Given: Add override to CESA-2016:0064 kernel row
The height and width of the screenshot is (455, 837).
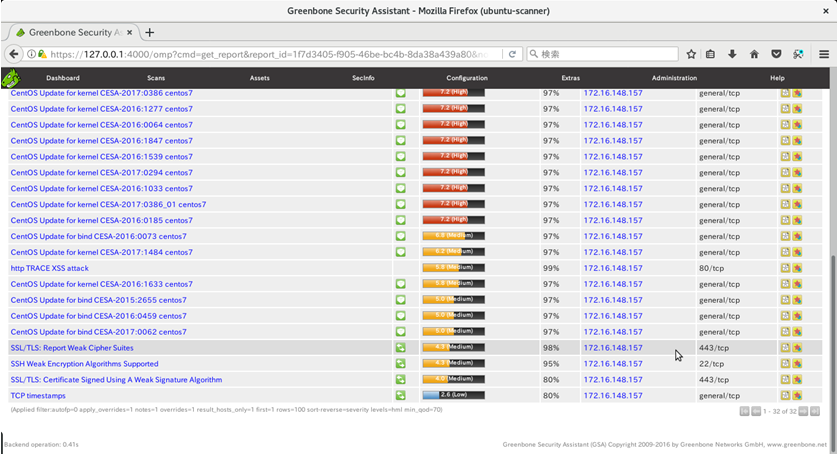Looking at the screenshot, I should pyautogui.click(x=797, y=124).
